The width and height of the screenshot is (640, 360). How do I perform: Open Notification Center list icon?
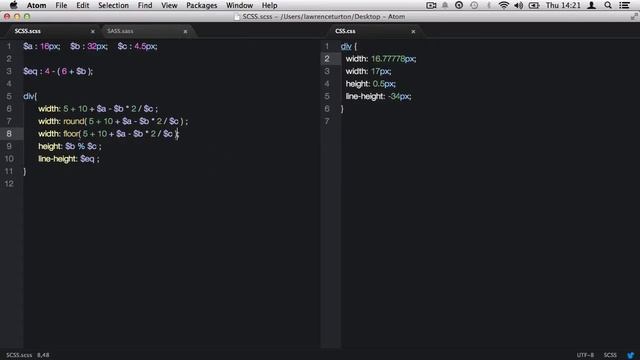coord(624,5)
